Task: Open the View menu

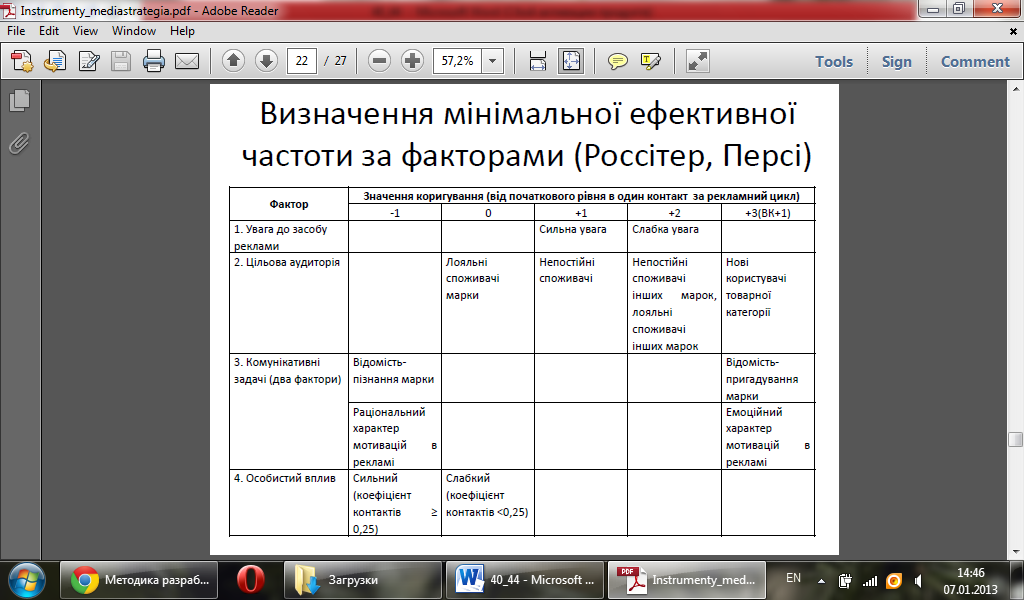Action: tap(86, 31)
